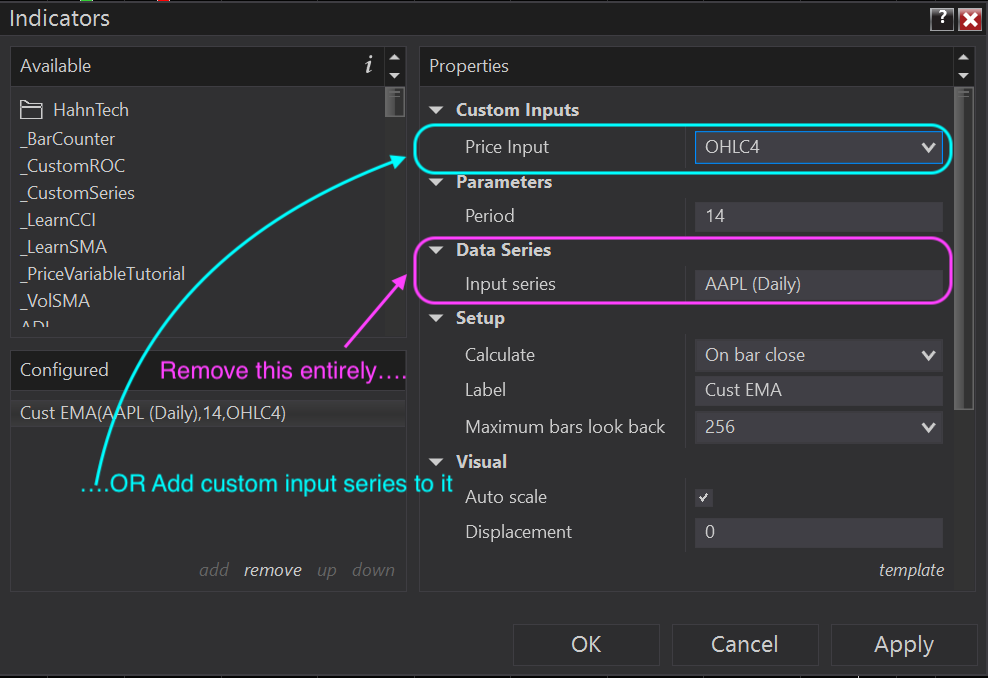Click the OK button

[x=586, y=645]
